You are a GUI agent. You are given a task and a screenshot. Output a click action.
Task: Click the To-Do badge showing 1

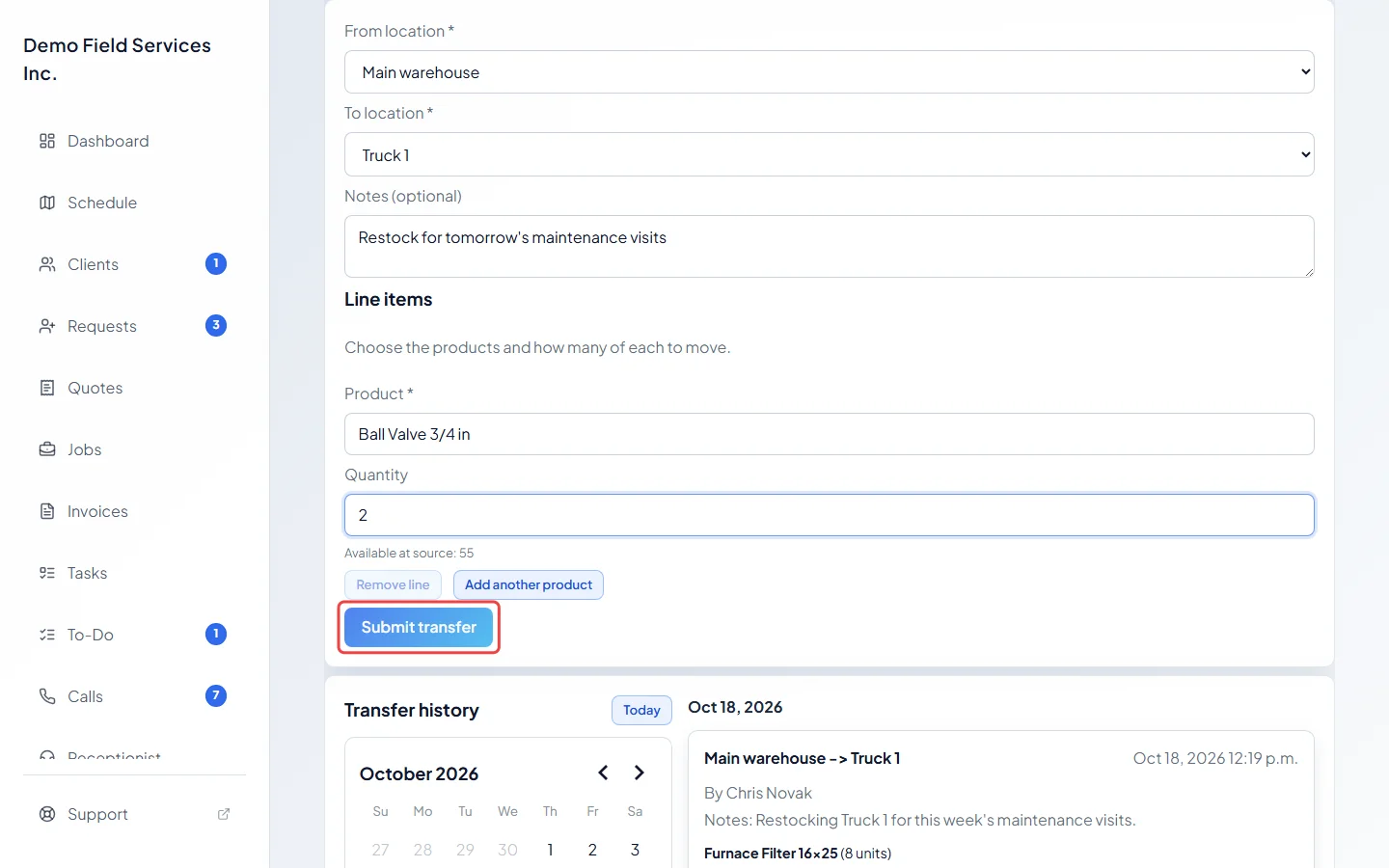pos(216,635)
